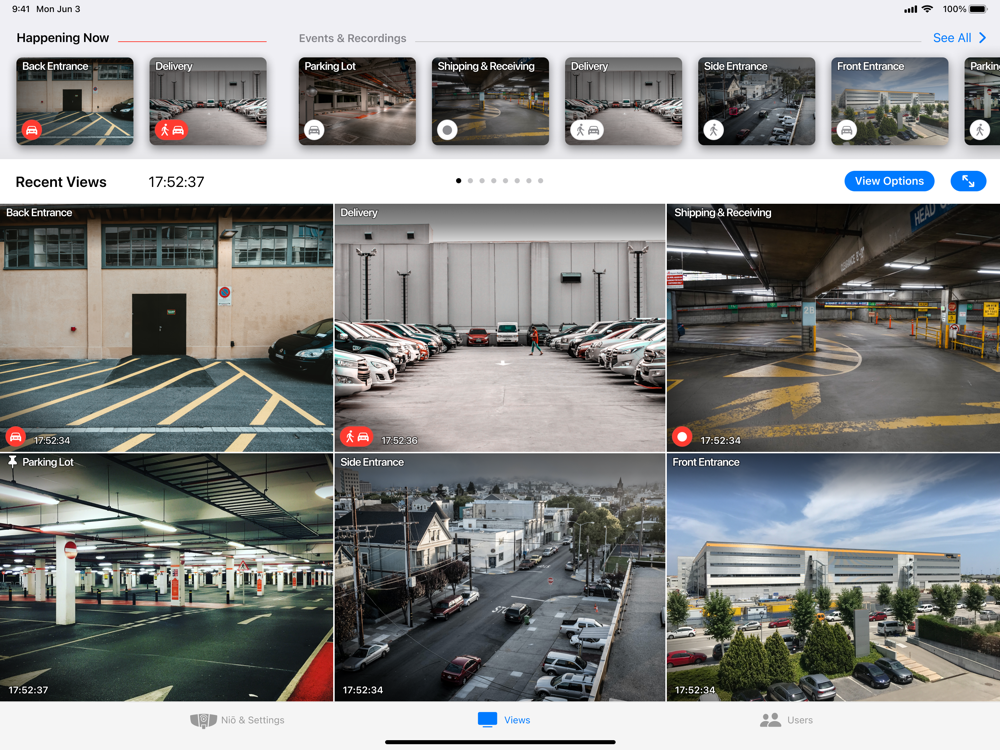Open Front Entrance recording thumbnail
The image size is (1000, 750).
(x=890, y=101)
